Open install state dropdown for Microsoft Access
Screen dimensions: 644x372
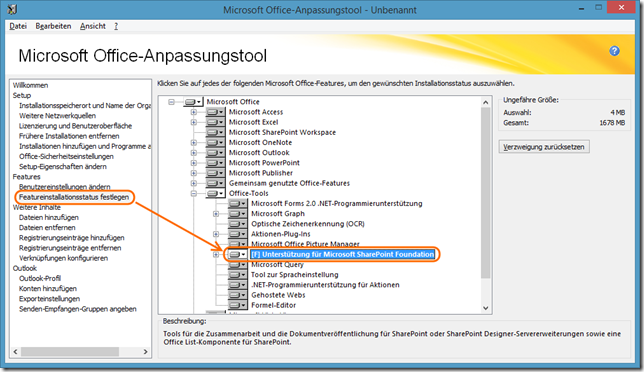[x=215, y=112]
